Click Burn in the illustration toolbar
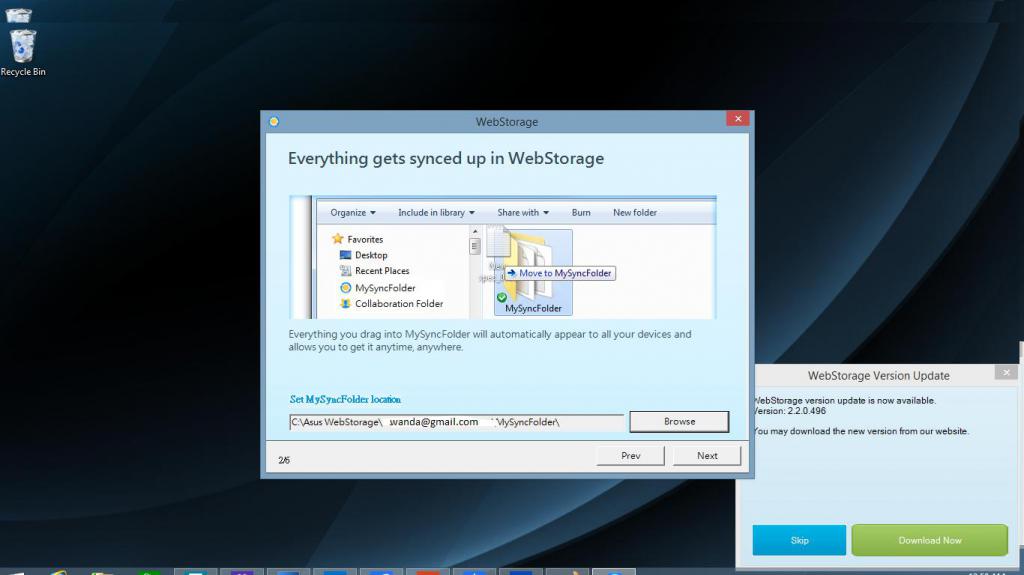Image resolution: width=1024 pixels, height=575 pixels. point(581,212)
